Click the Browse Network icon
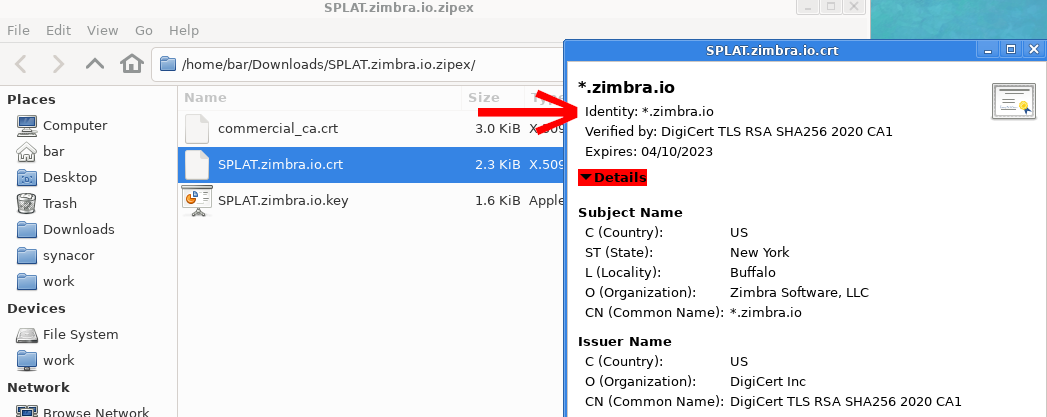This screenshot has width=1047, height=417. point(27,412)
